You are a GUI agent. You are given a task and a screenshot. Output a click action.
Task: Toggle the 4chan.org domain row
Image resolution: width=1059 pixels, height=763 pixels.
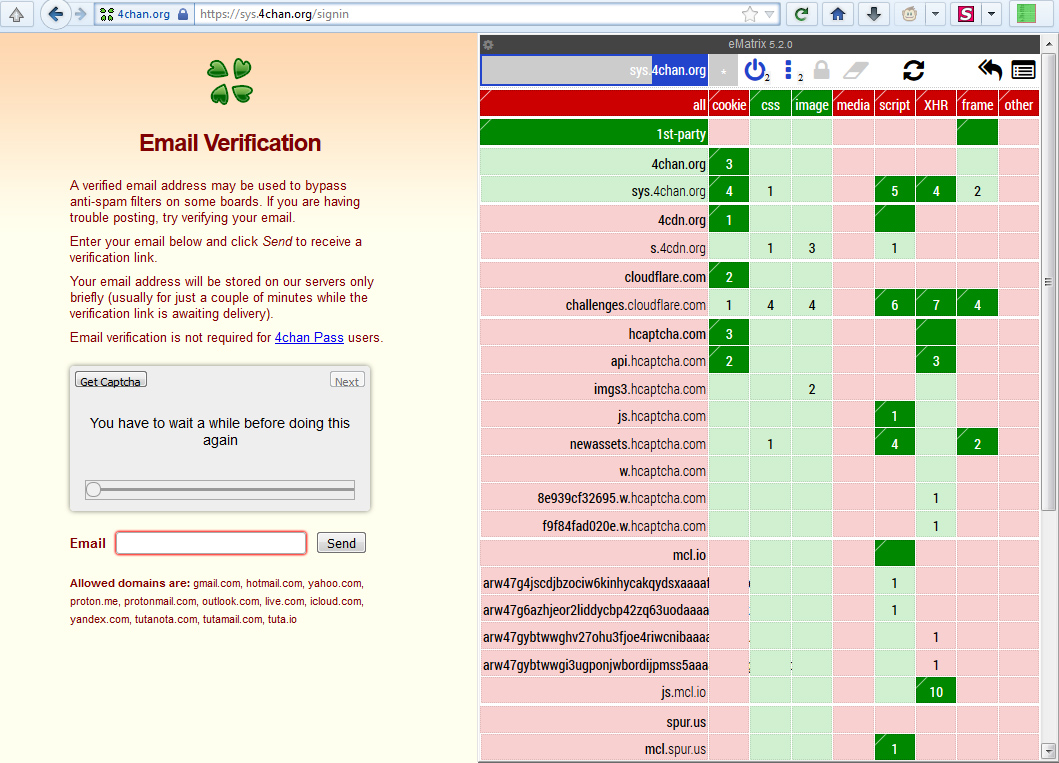[594, 163]
